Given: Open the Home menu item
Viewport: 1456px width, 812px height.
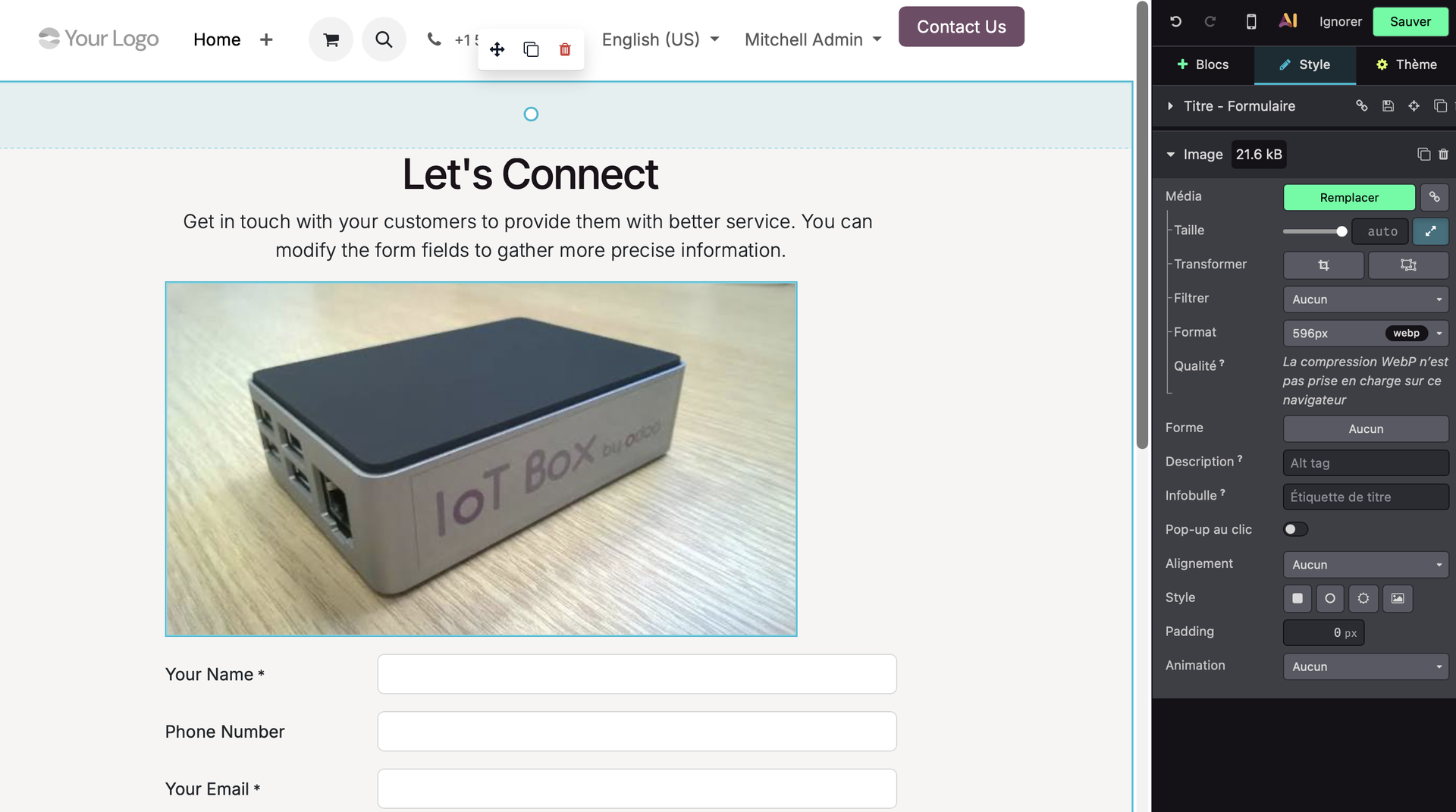Looking at the screenshot, I should (x=217, y=39).
